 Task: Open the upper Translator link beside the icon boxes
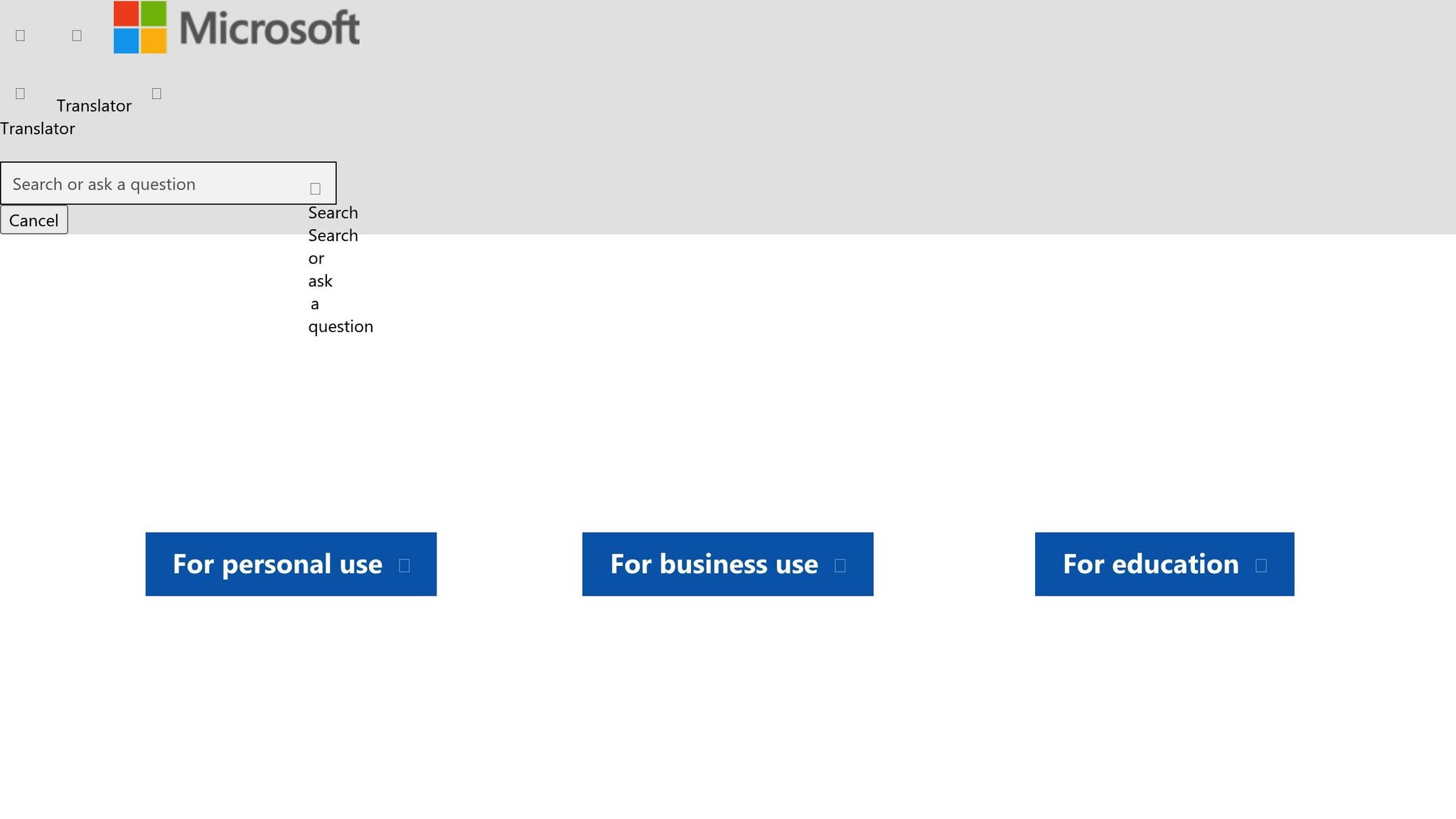94,106
